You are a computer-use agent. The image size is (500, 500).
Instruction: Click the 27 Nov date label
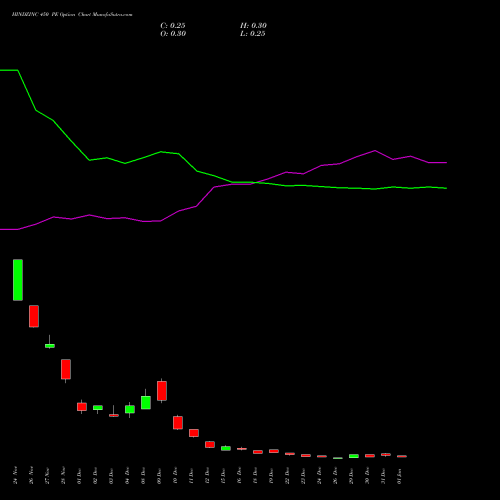[47, 475]
